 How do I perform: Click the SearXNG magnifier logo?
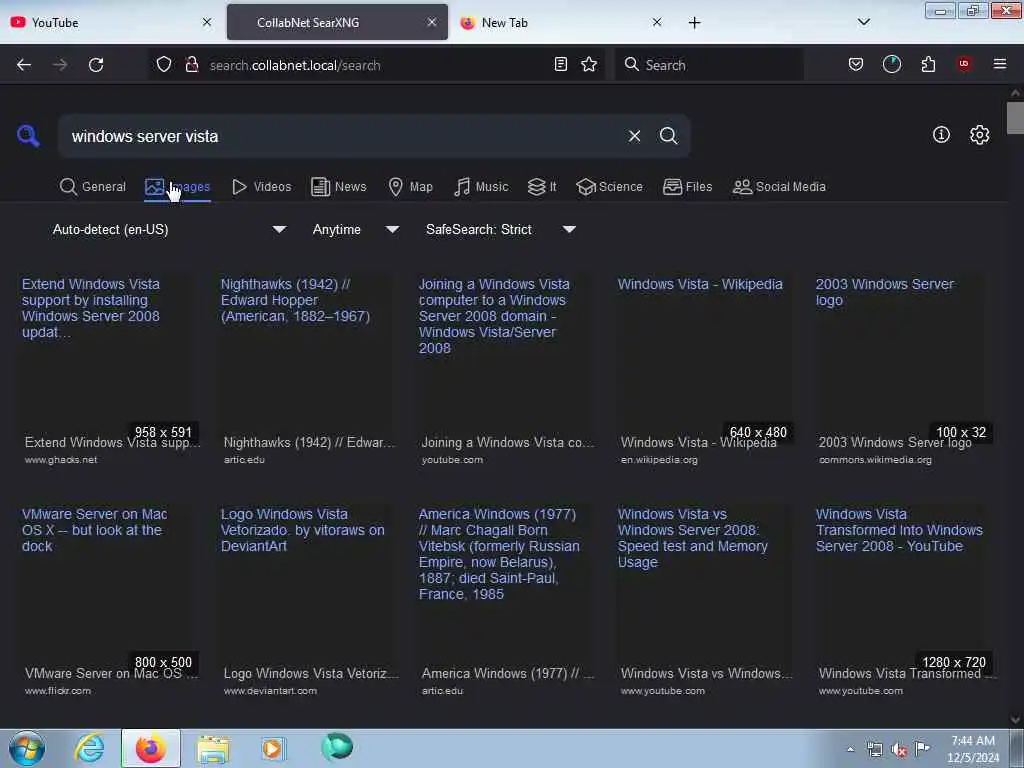point(28,136)
